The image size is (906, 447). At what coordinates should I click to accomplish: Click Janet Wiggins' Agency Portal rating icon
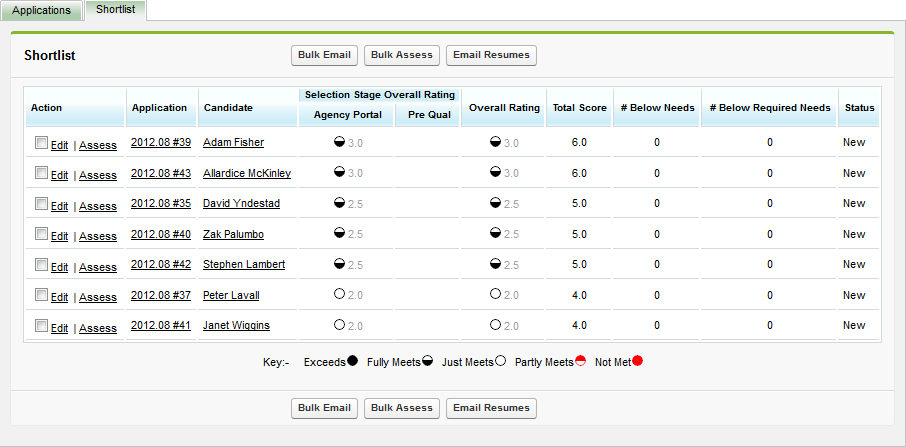click(x=339, y=325)
